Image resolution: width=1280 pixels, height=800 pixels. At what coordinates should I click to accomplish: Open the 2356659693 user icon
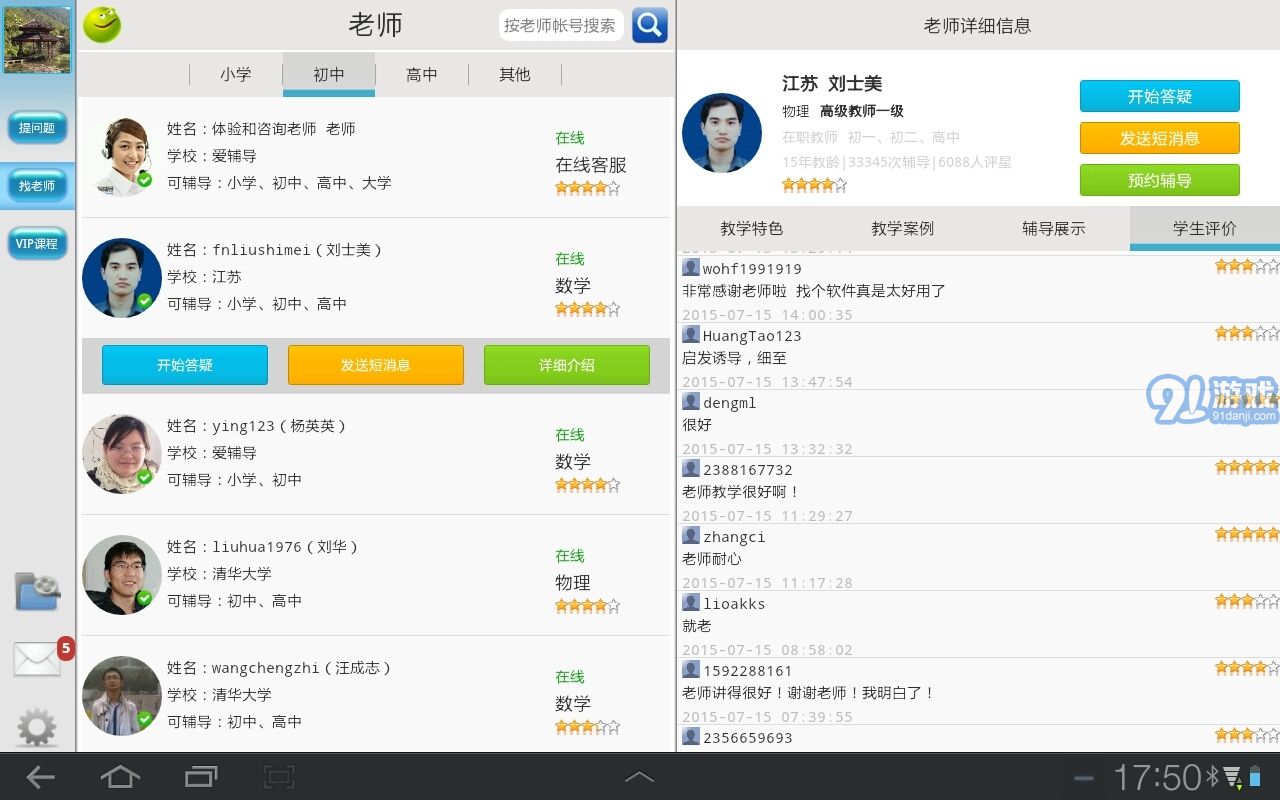pos(691,736)
